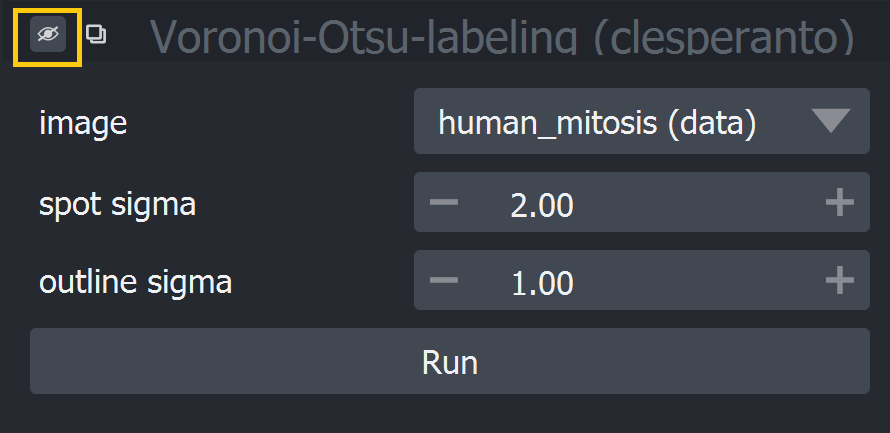Image resolution: width=890 pixels, height=433 pixels.
Task: Click the triangle arrow of the image dropdown
Action: click(x=830, y=120)
